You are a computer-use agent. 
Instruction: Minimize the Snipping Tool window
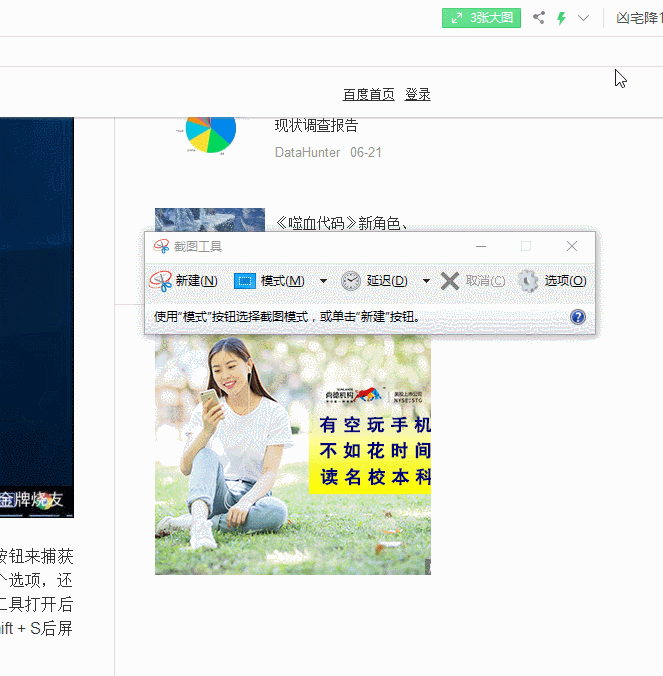click(481, 246)
